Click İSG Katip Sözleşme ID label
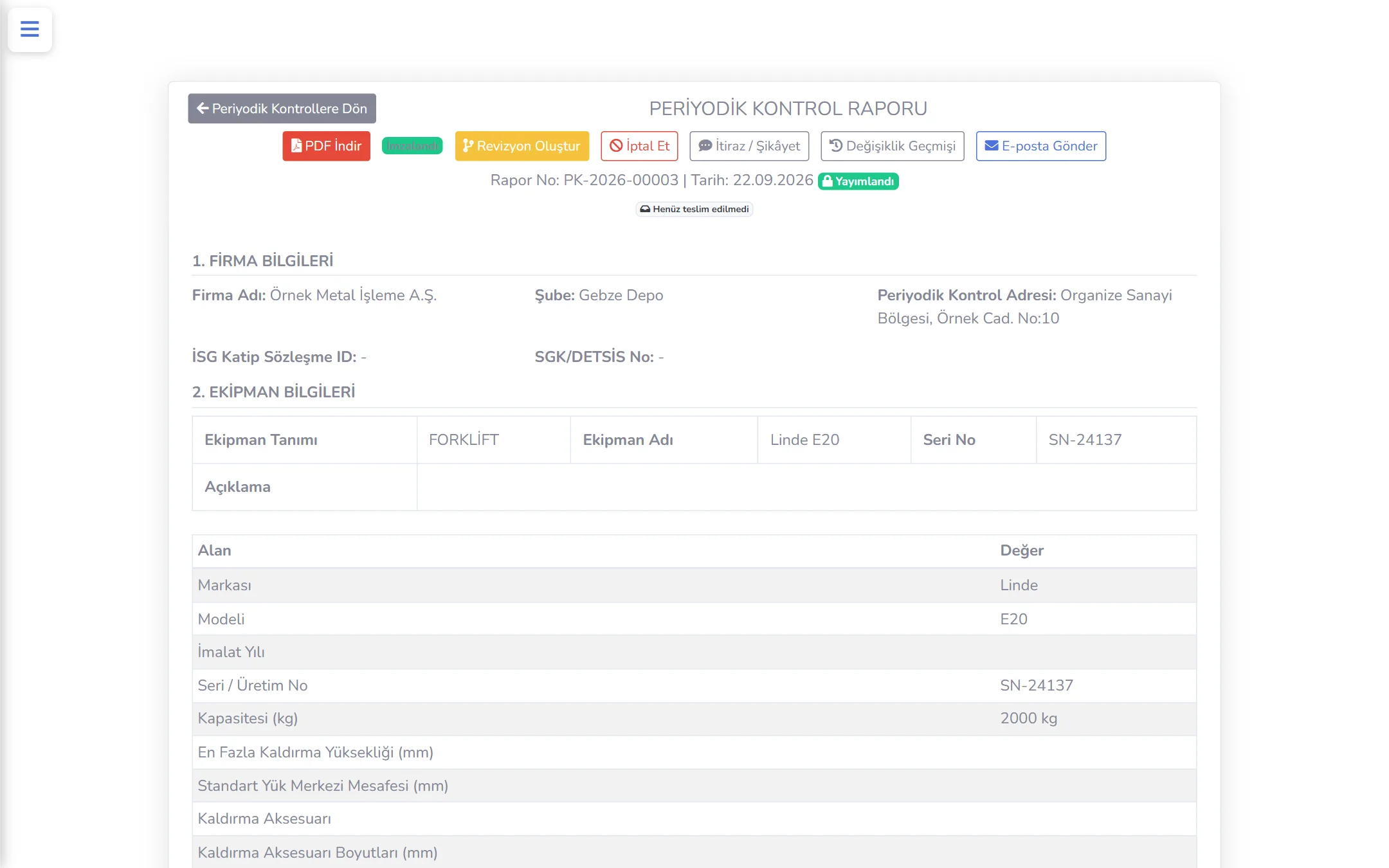Viewport: 1389px width, 868px height. click(274, 357)
